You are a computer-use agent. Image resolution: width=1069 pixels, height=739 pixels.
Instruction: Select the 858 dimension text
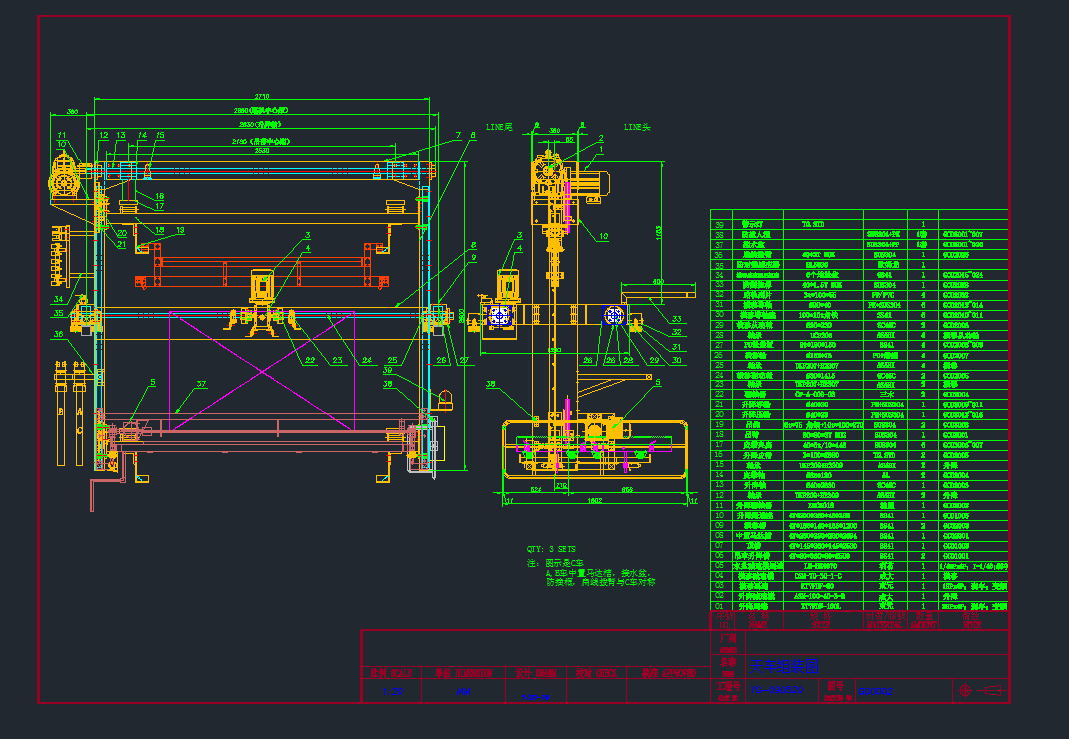(x=627, y=489)
